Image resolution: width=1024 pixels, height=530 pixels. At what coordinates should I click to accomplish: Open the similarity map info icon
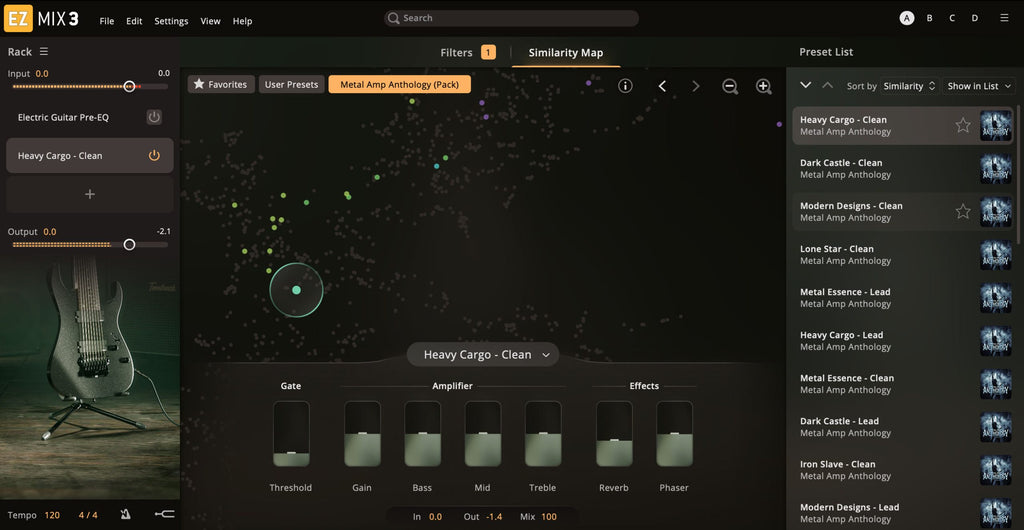[x=625, y=86]
